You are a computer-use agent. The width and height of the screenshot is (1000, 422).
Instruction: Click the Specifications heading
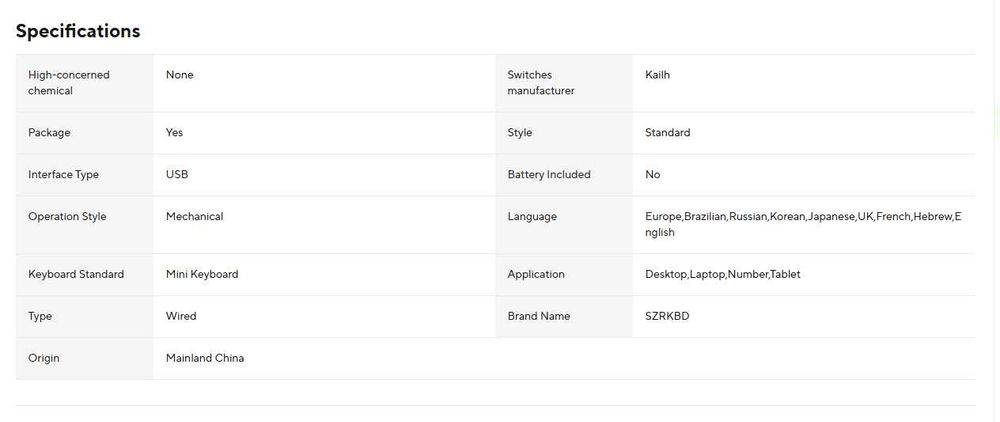click(x=78, y=31)
